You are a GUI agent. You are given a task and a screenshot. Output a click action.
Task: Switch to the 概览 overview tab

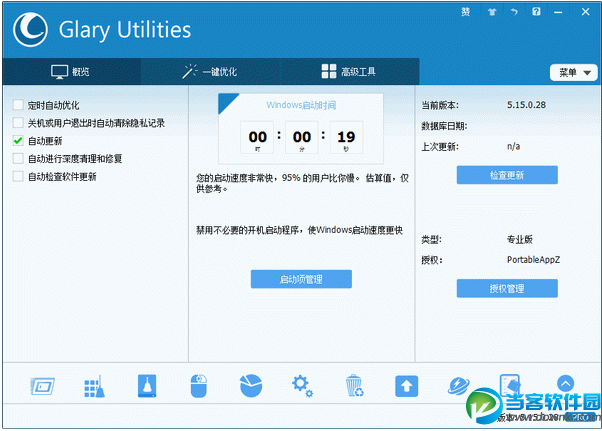point(71,71)
